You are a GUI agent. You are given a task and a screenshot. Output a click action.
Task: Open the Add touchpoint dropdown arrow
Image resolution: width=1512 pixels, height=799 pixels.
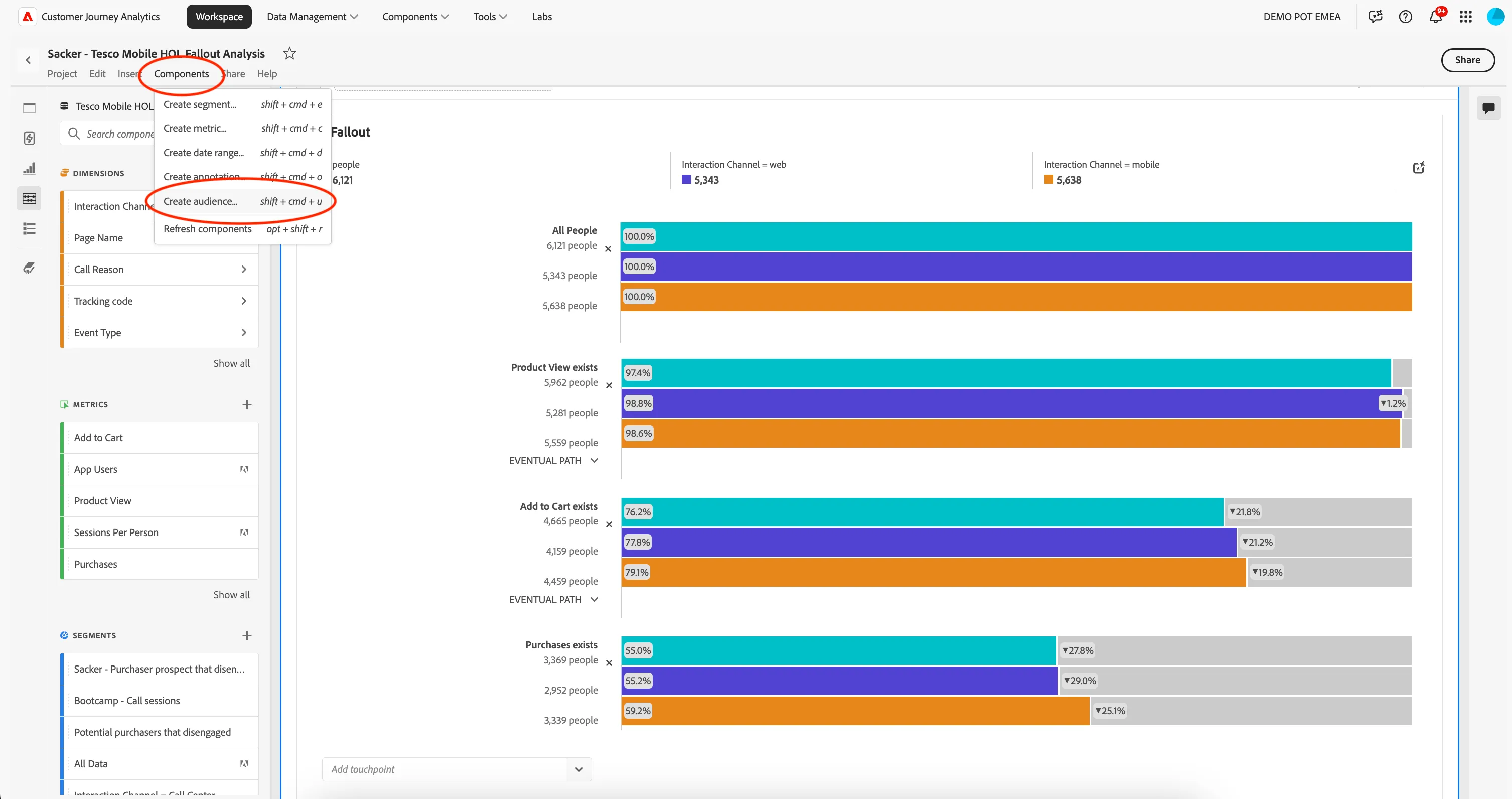coord(579,769)
